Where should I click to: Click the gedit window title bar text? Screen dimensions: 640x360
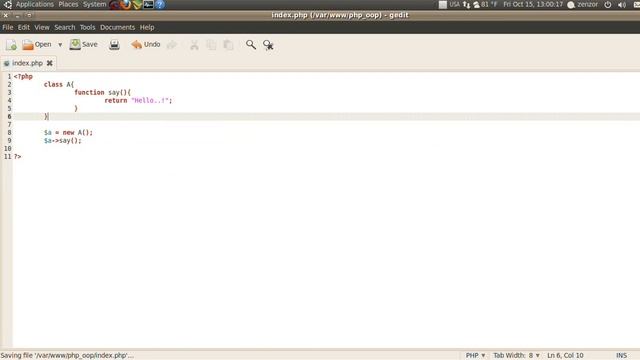point(340,15)
